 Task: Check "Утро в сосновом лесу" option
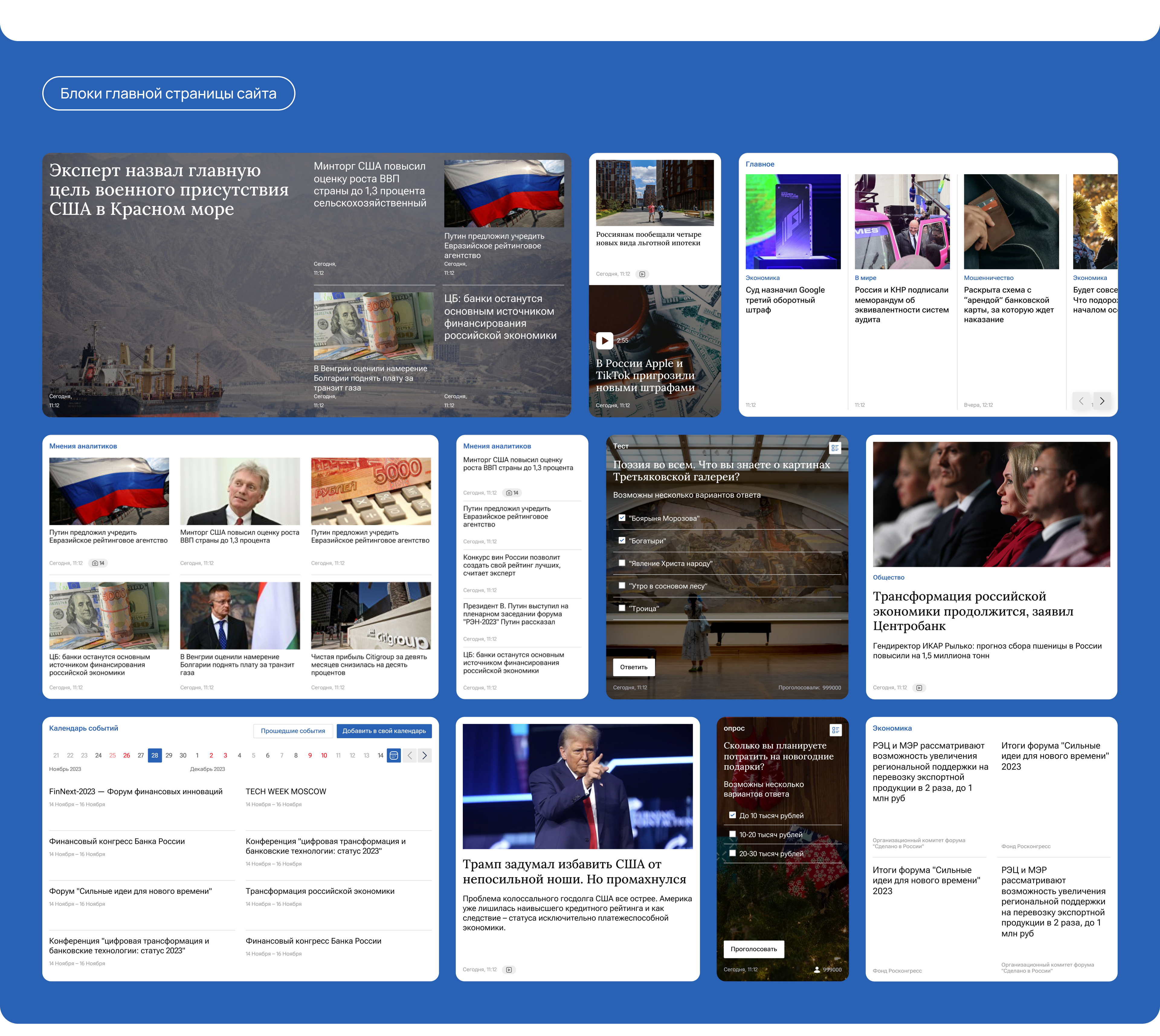pos(622,585)
